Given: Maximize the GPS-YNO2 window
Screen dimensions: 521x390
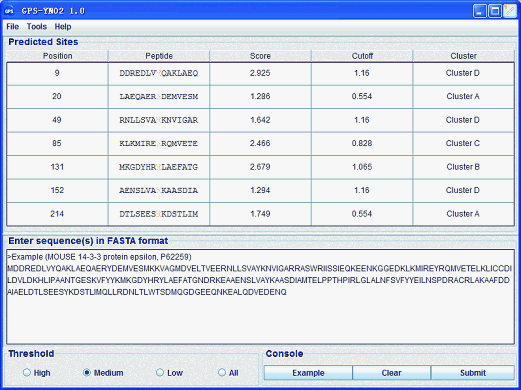Looking at the screenshot, I should point(495,11).
